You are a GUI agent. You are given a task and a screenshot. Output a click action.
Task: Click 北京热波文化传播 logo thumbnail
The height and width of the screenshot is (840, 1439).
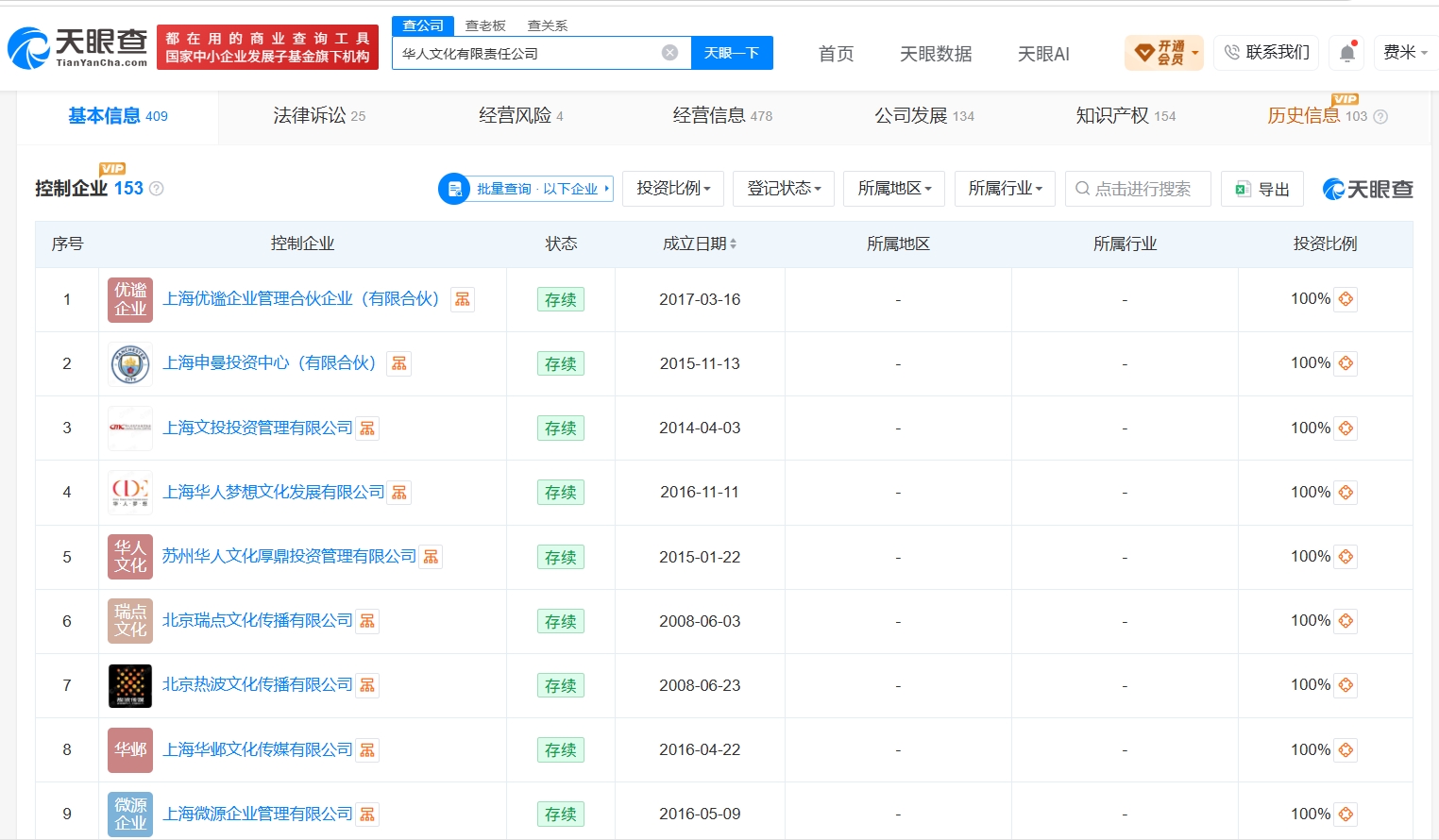pos(130,686)
